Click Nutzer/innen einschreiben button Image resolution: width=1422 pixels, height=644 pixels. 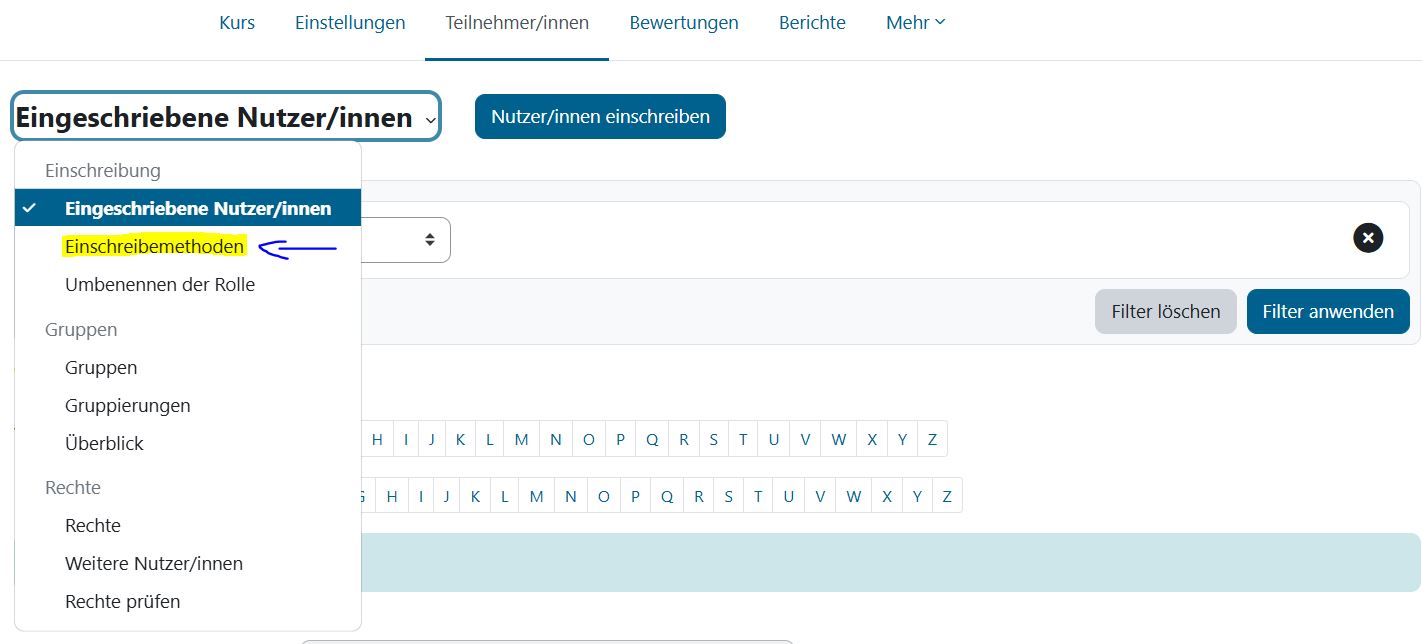coord(600,117)
